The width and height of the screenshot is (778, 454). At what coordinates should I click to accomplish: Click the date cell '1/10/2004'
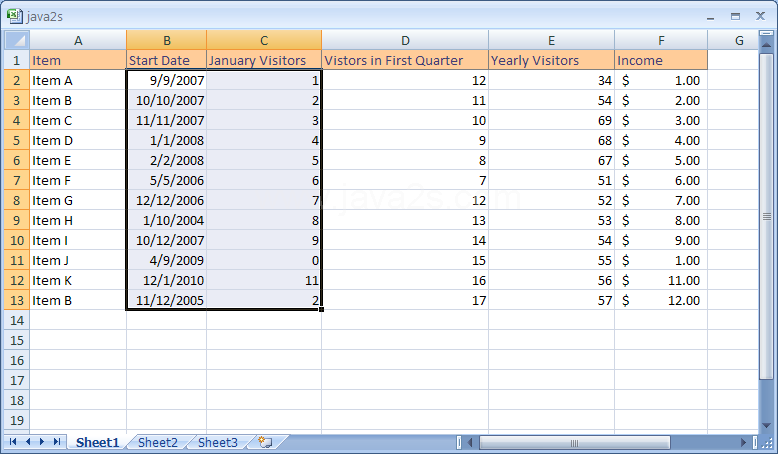(167, 220)
